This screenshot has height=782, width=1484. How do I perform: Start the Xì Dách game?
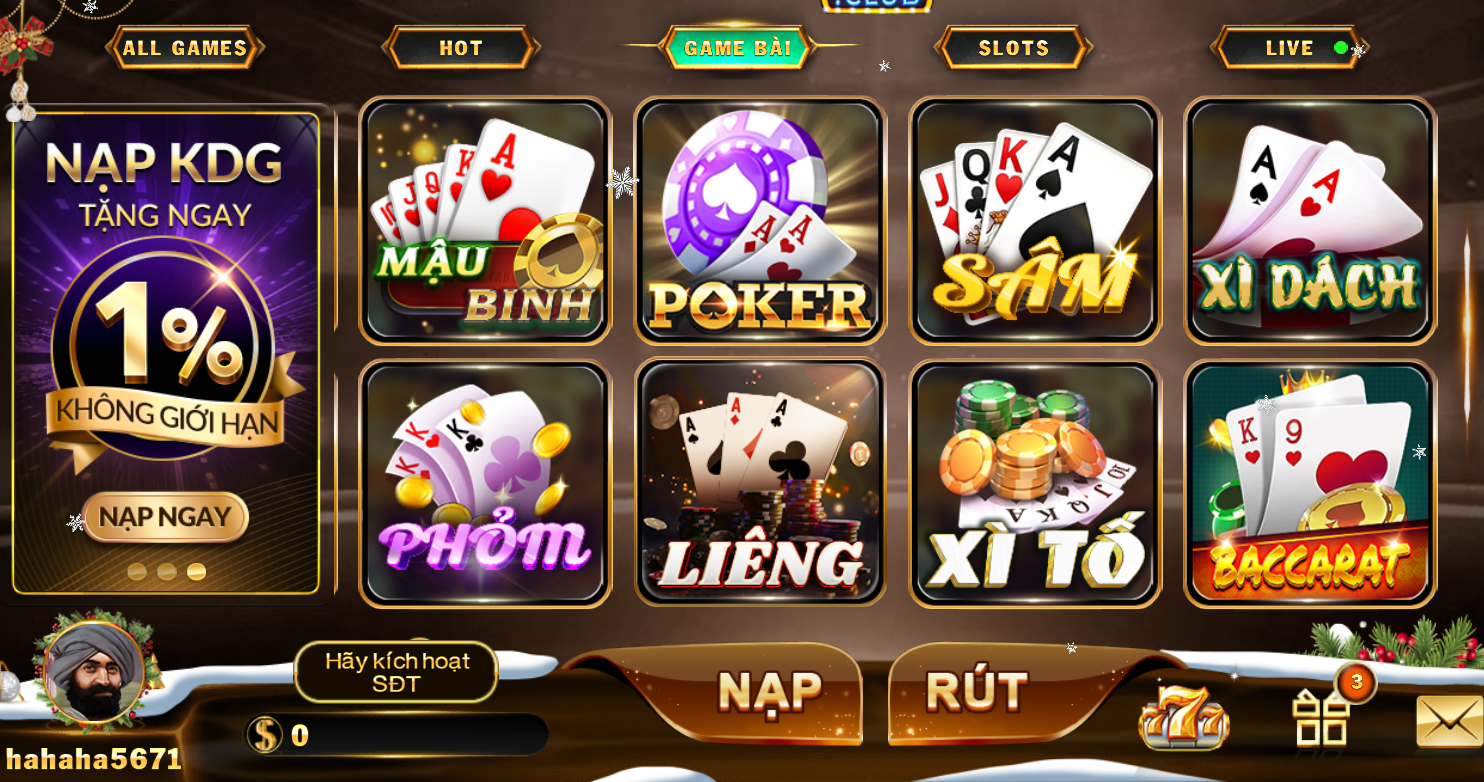tap(1310, 221)
